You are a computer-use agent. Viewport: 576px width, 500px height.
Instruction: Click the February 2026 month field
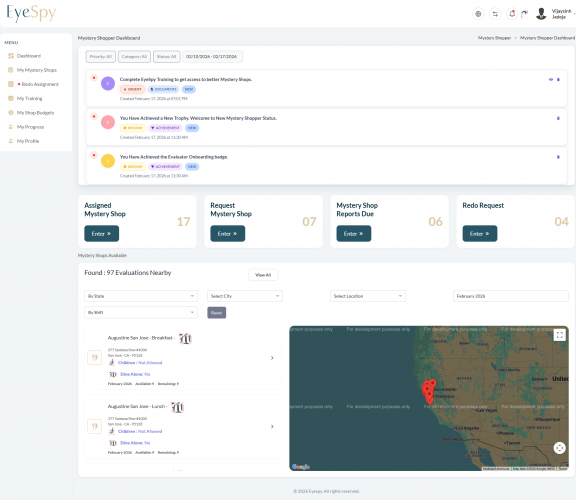coord(511,296)
